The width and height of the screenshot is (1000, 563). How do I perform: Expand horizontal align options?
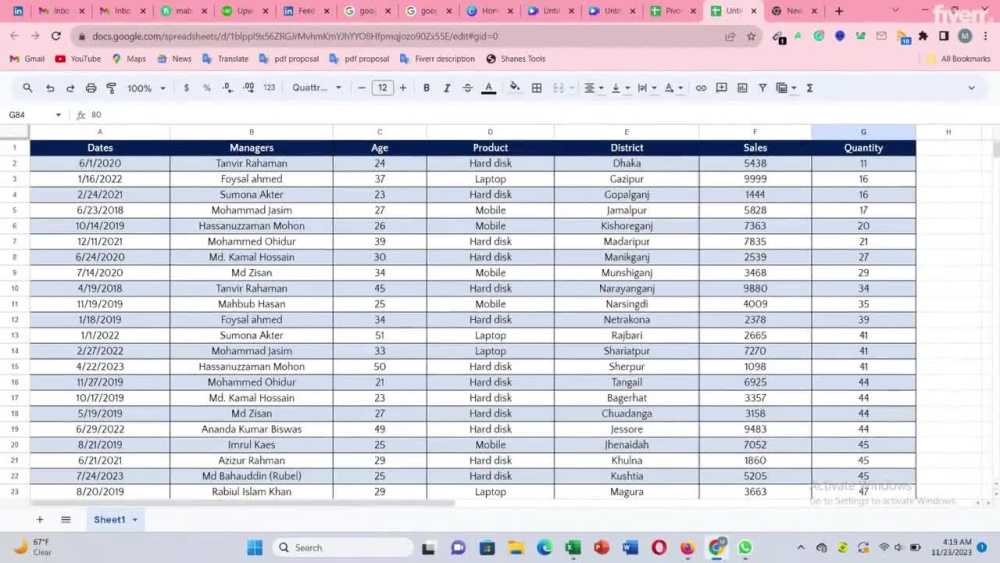(601, 88)
